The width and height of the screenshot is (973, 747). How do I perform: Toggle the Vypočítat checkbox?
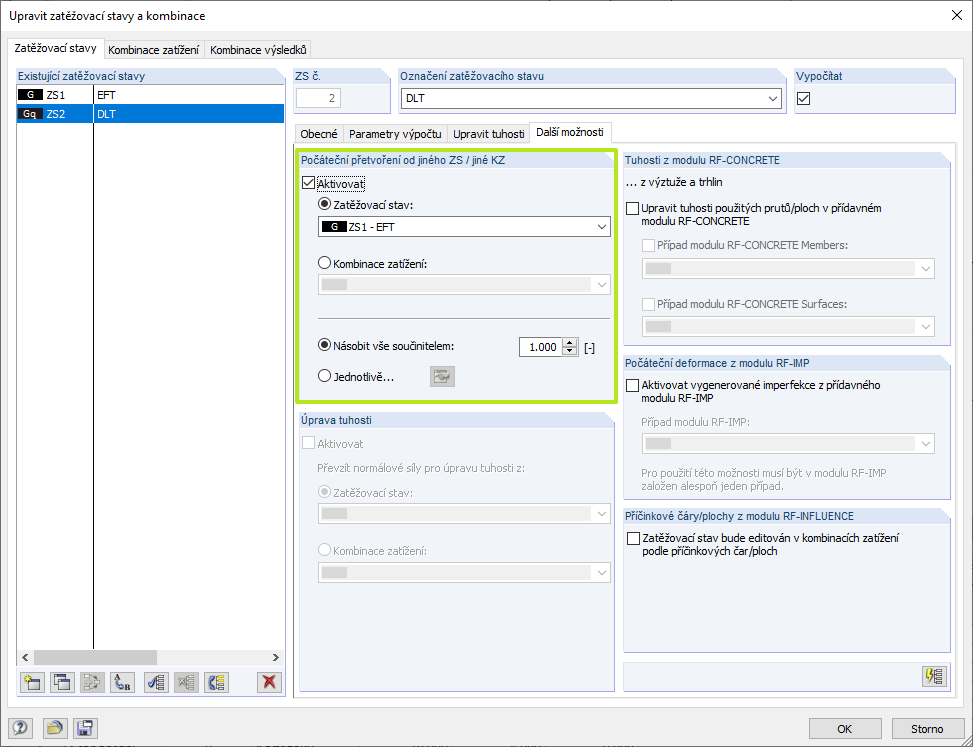point(804,98)
